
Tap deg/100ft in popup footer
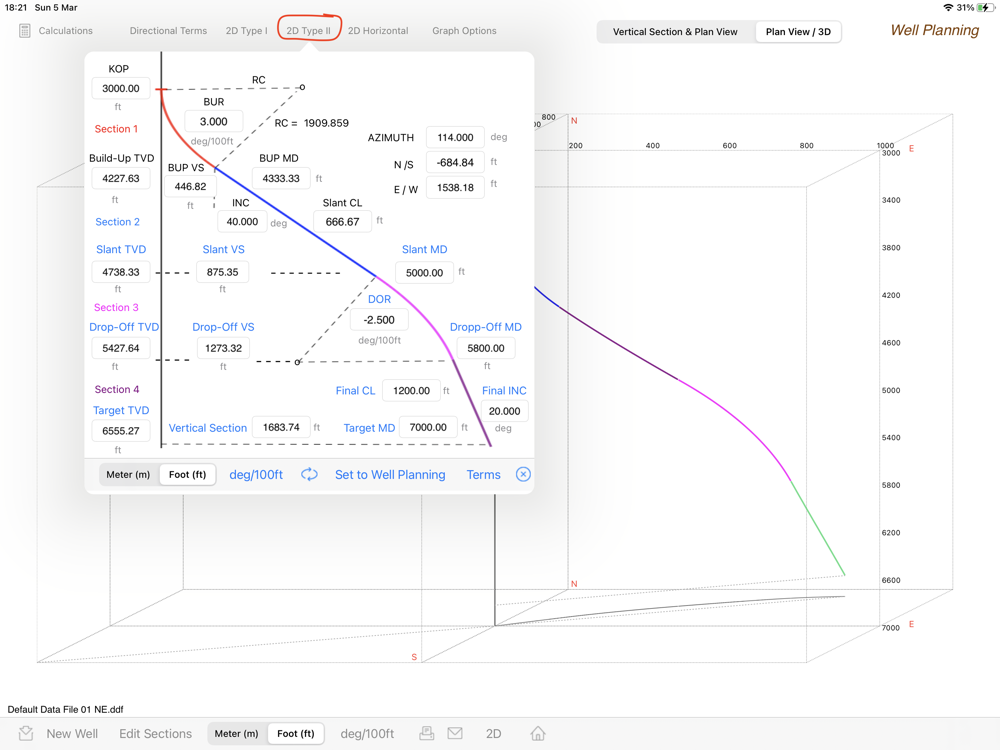[x=256, y=474]
